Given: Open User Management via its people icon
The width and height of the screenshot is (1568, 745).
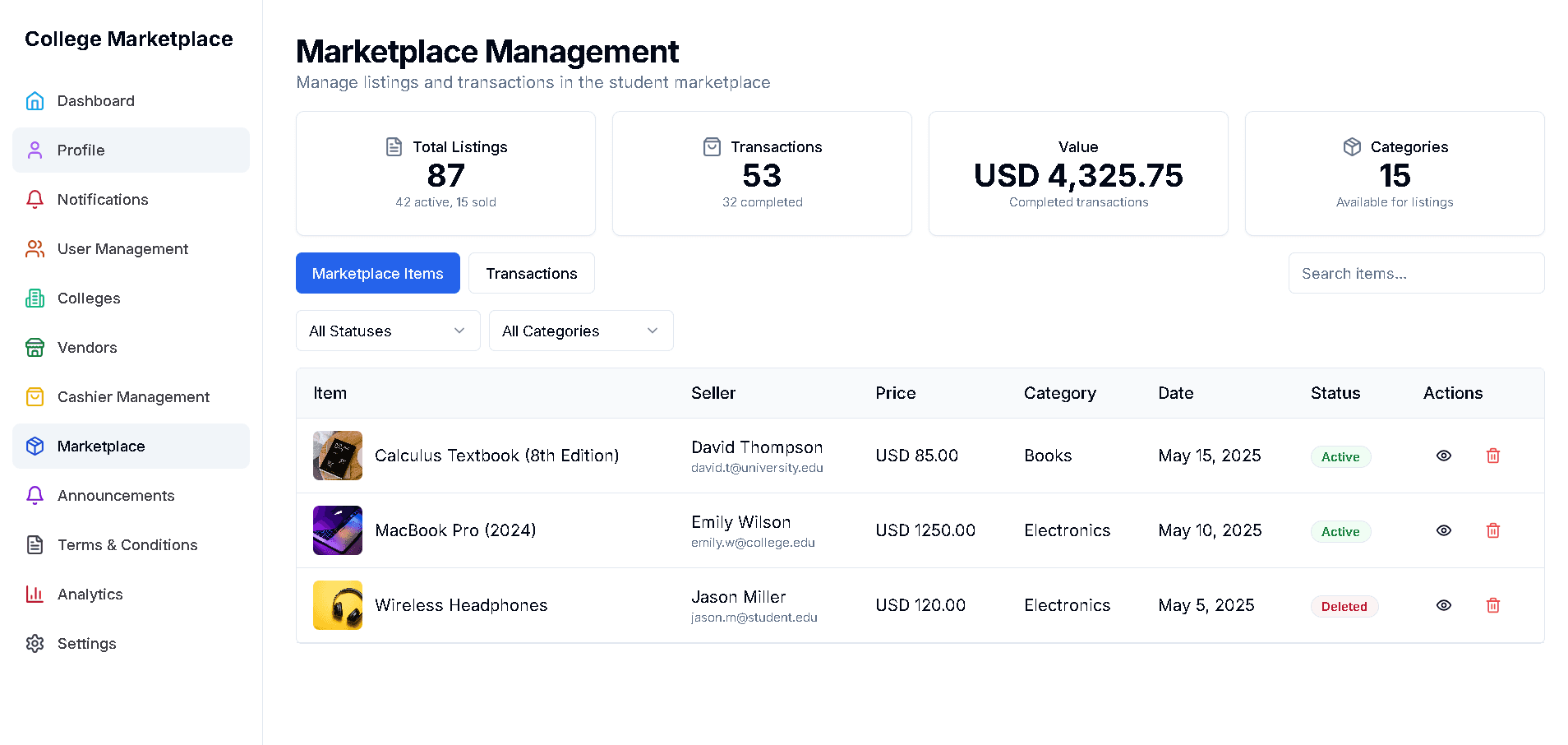Looking at the screenshot, I should 35,249.
